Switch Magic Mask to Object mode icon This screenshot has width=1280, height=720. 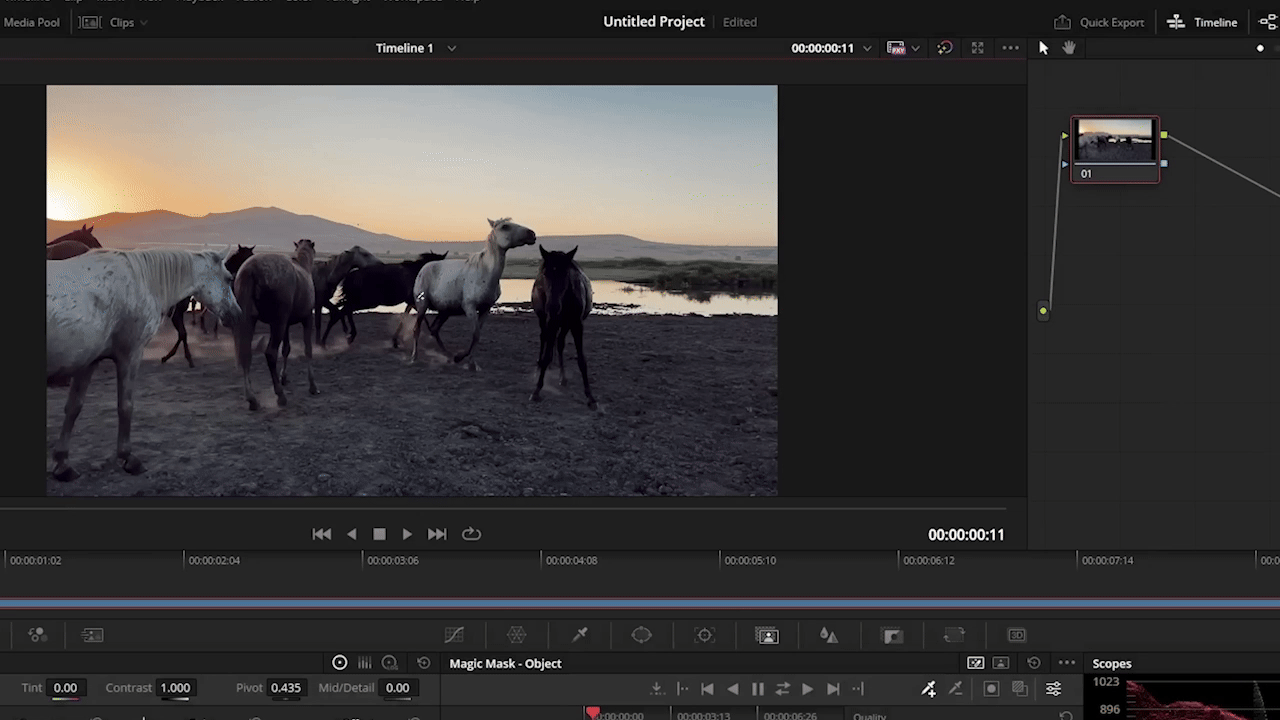(976, 663)
